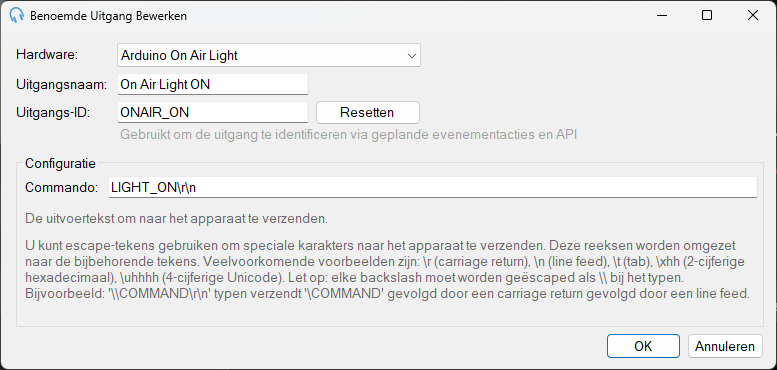Focus the Uitgangsnaam field containing On Air Light ON
Image resolution: width=777 pixels, height=370 pixels.
[x=213, y=85]
